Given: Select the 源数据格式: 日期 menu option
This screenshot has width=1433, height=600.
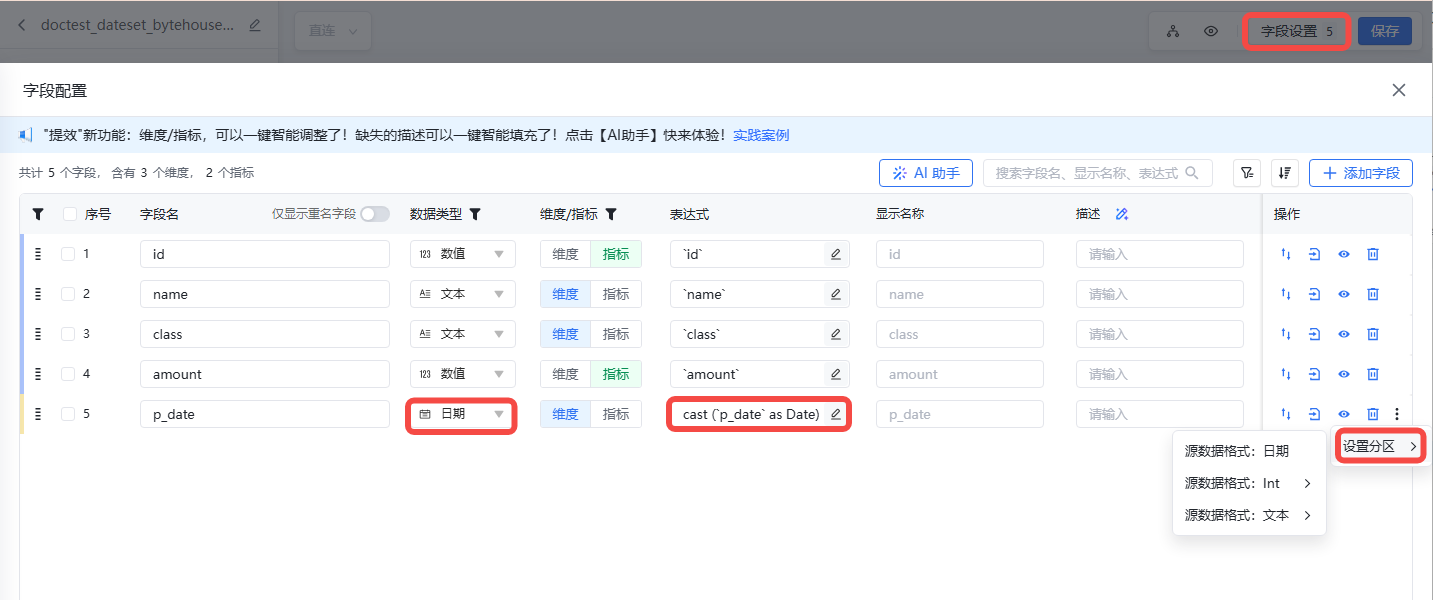Looking at the screenshot, I should pos(1237,451).
